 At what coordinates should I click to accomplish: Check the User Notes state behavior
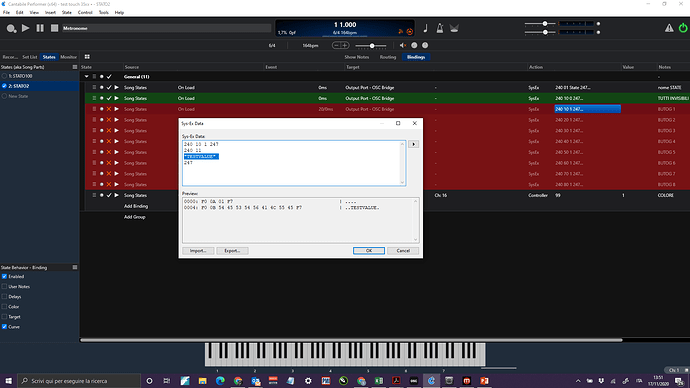click(4, 286)
